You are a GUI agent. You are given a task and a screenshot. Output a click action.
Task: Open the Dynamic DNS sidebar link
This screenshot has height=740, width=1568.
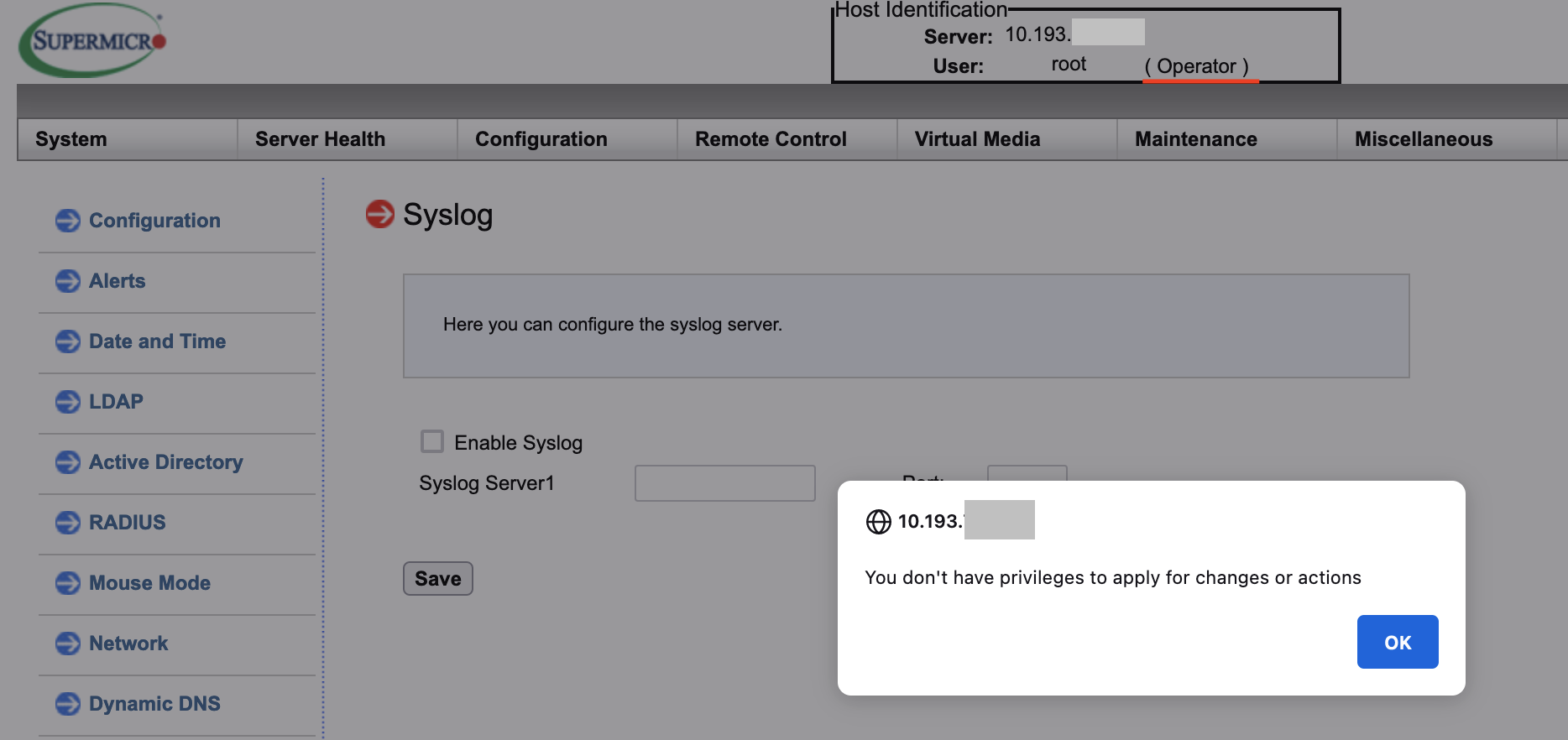[155, 704]
